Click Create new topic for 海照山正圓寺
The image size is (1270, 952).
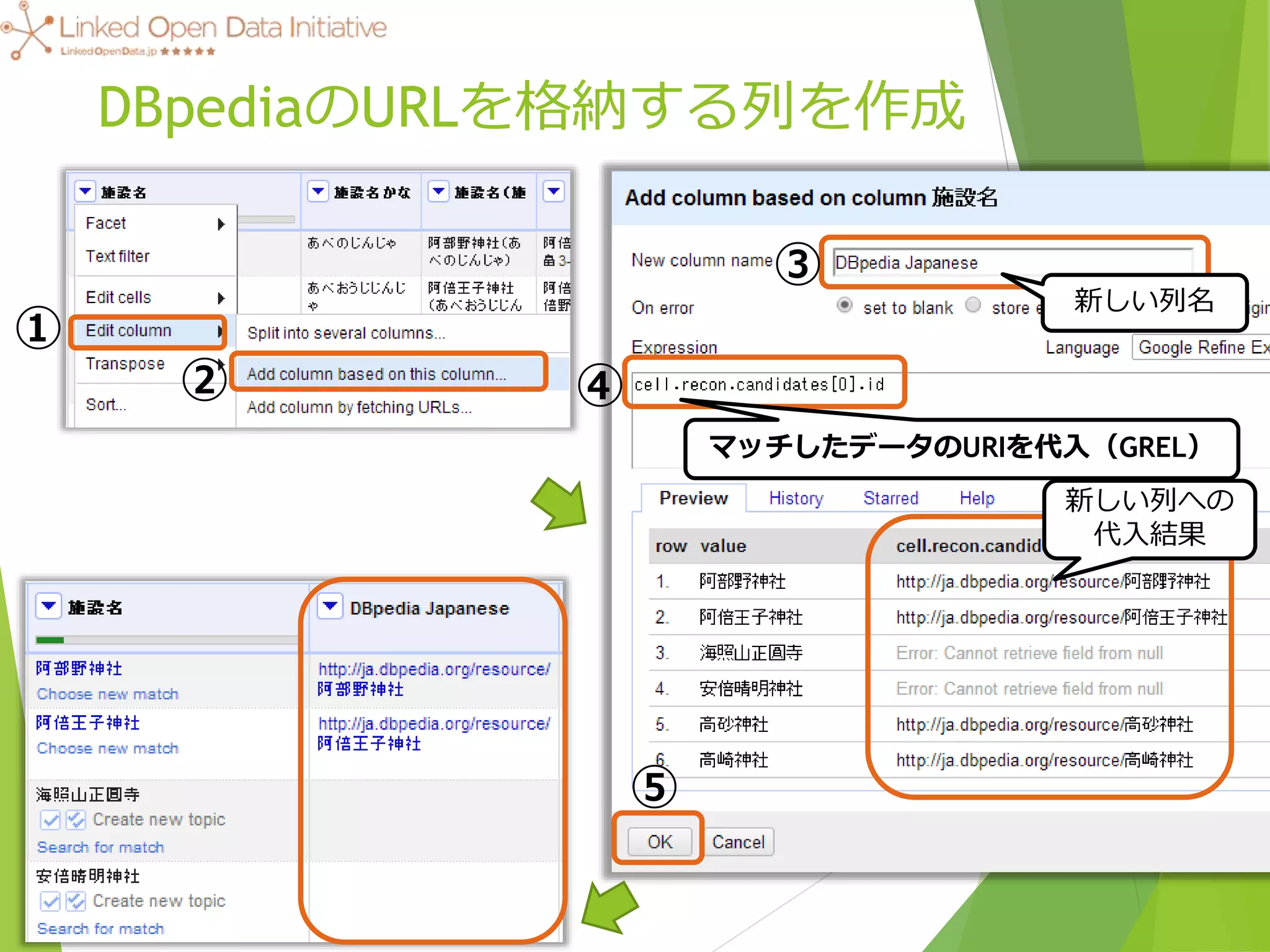pos(159,819)
